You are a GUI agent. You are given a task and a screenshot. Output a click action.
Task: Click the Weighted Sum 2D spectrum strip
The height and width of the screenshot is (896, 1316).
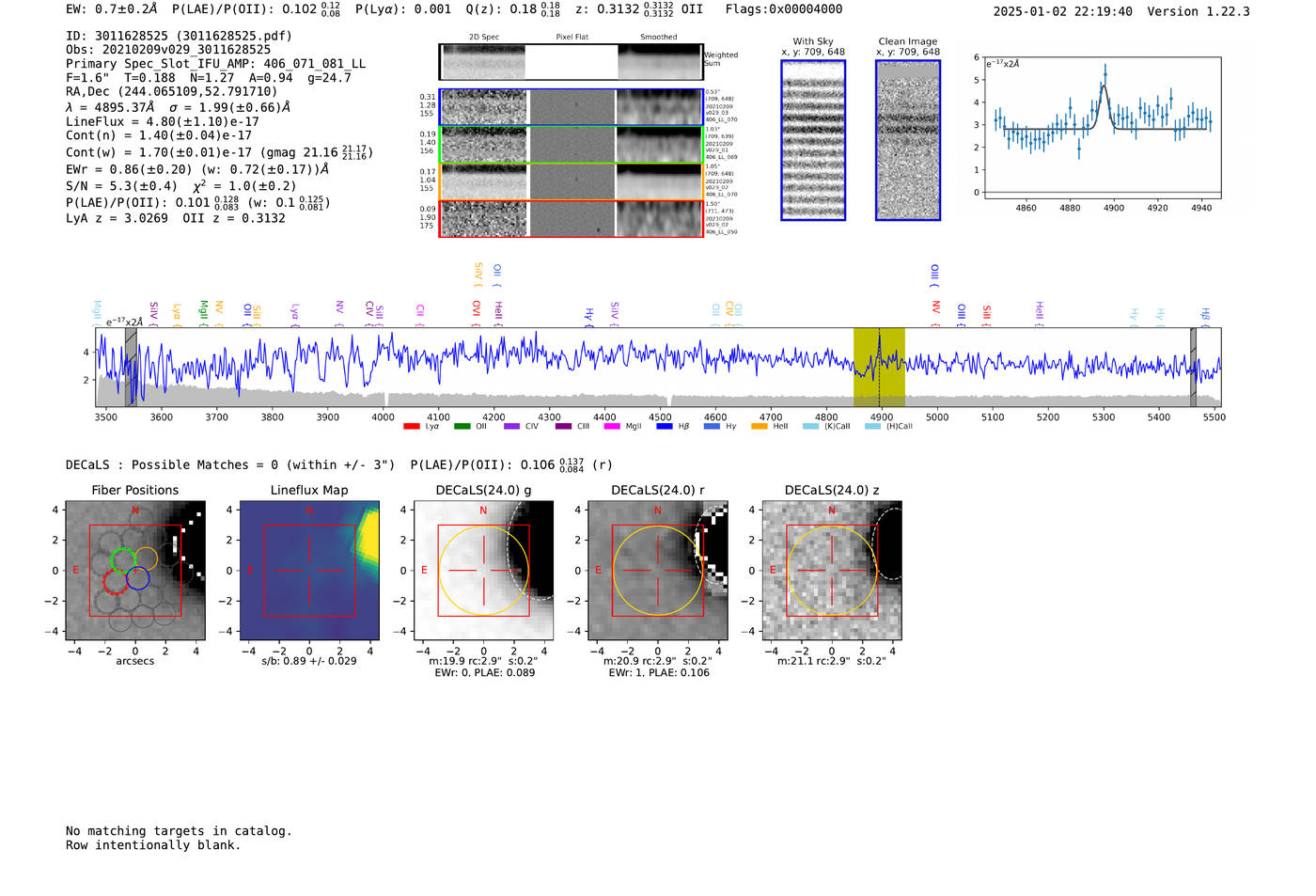coord(571,62)
